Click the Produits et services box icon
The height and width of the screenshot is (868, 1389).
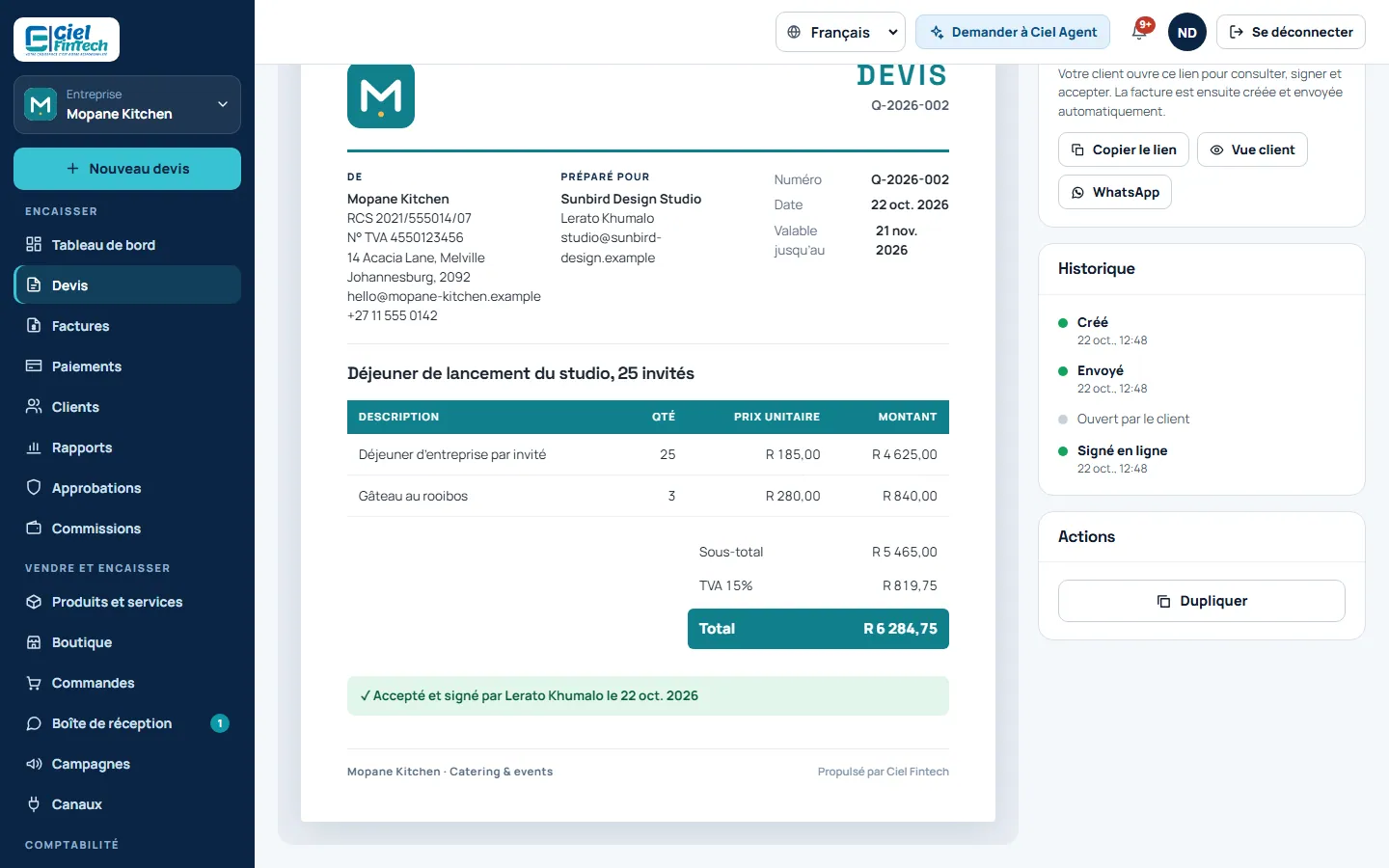pos(34,601)
